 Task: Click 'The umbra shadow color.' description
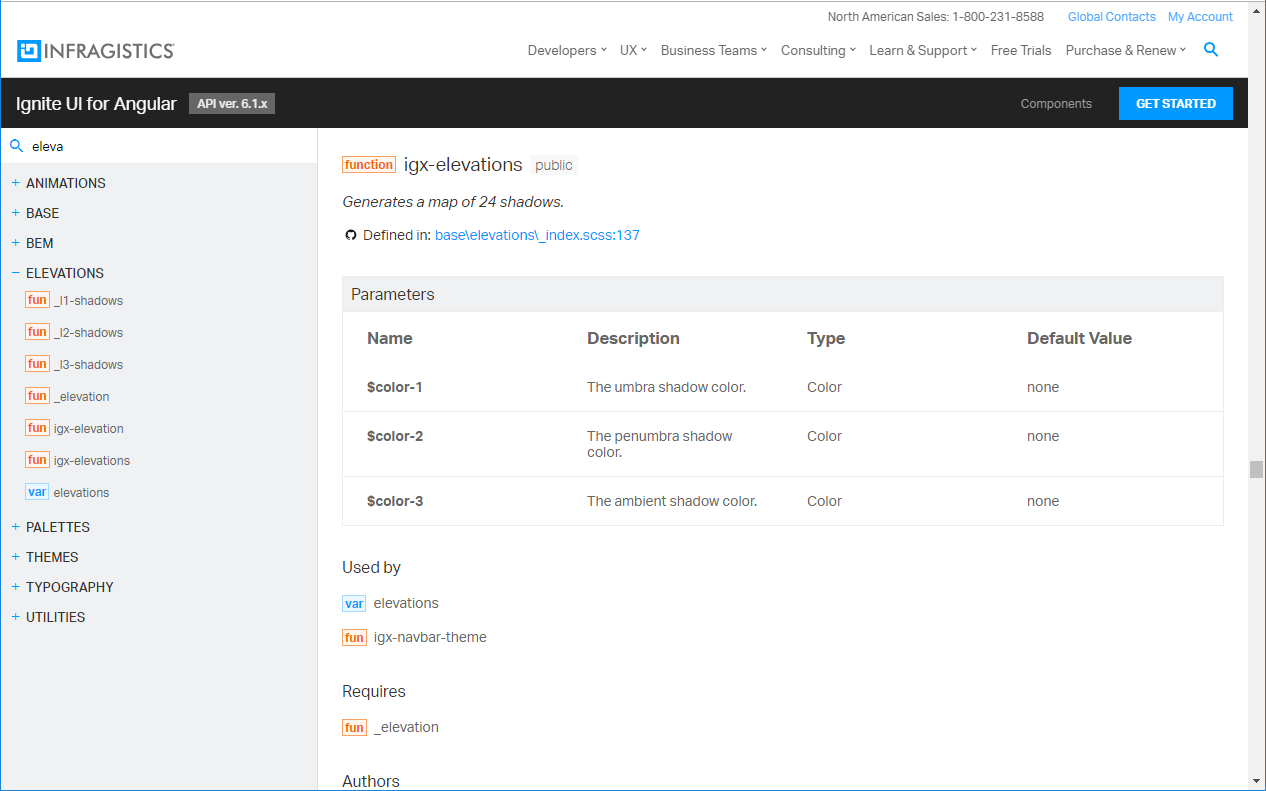pyautogui.click(x=666, y=387)
